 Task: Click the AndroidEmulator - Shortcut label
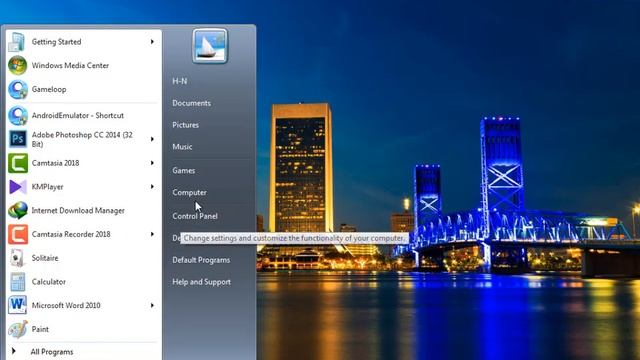(x=78, y=116)
